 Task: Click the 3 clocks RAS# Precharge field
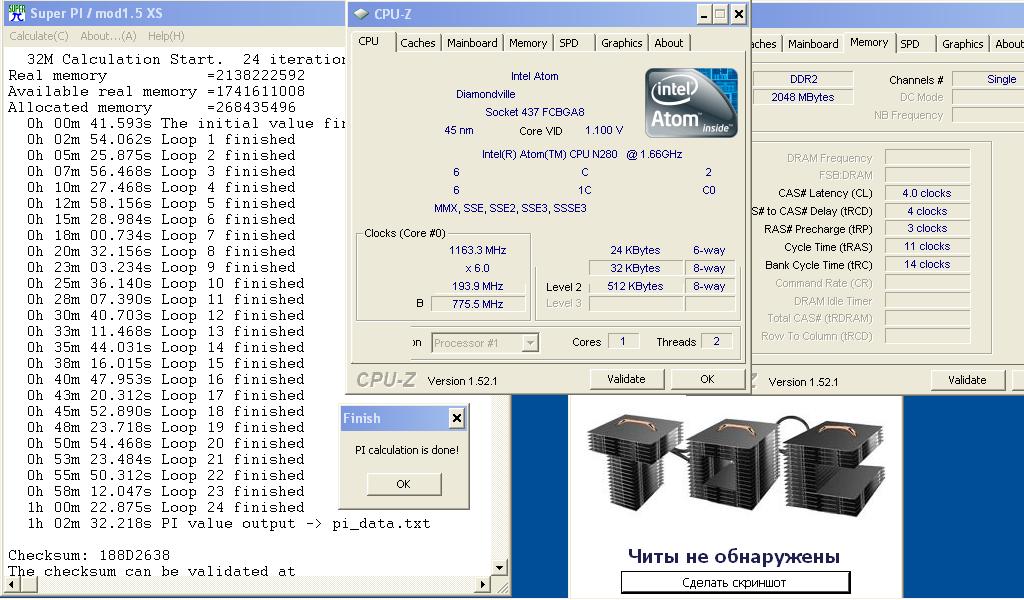(927, 229)
